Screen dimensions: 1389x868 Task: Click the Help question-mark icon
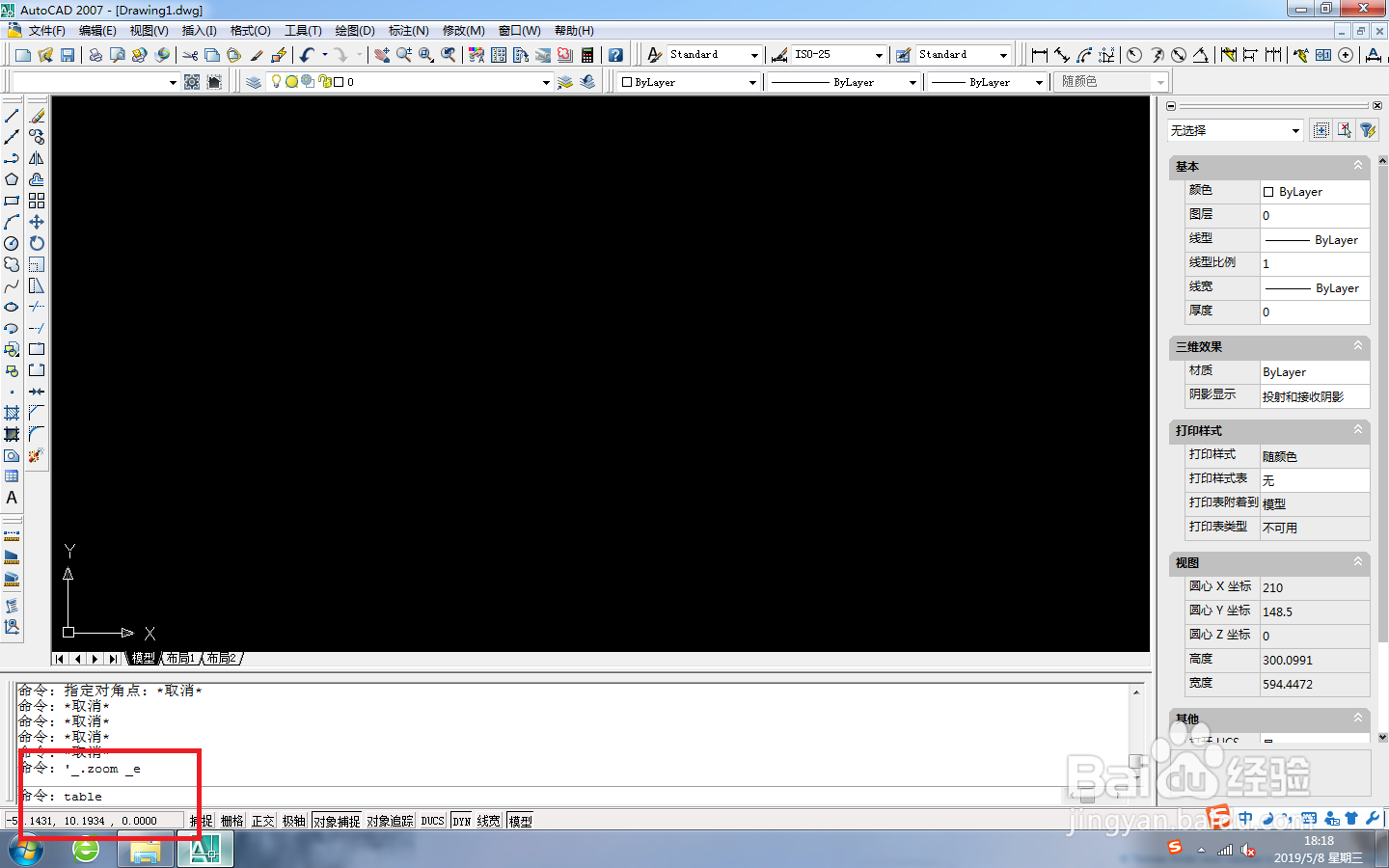615,55
